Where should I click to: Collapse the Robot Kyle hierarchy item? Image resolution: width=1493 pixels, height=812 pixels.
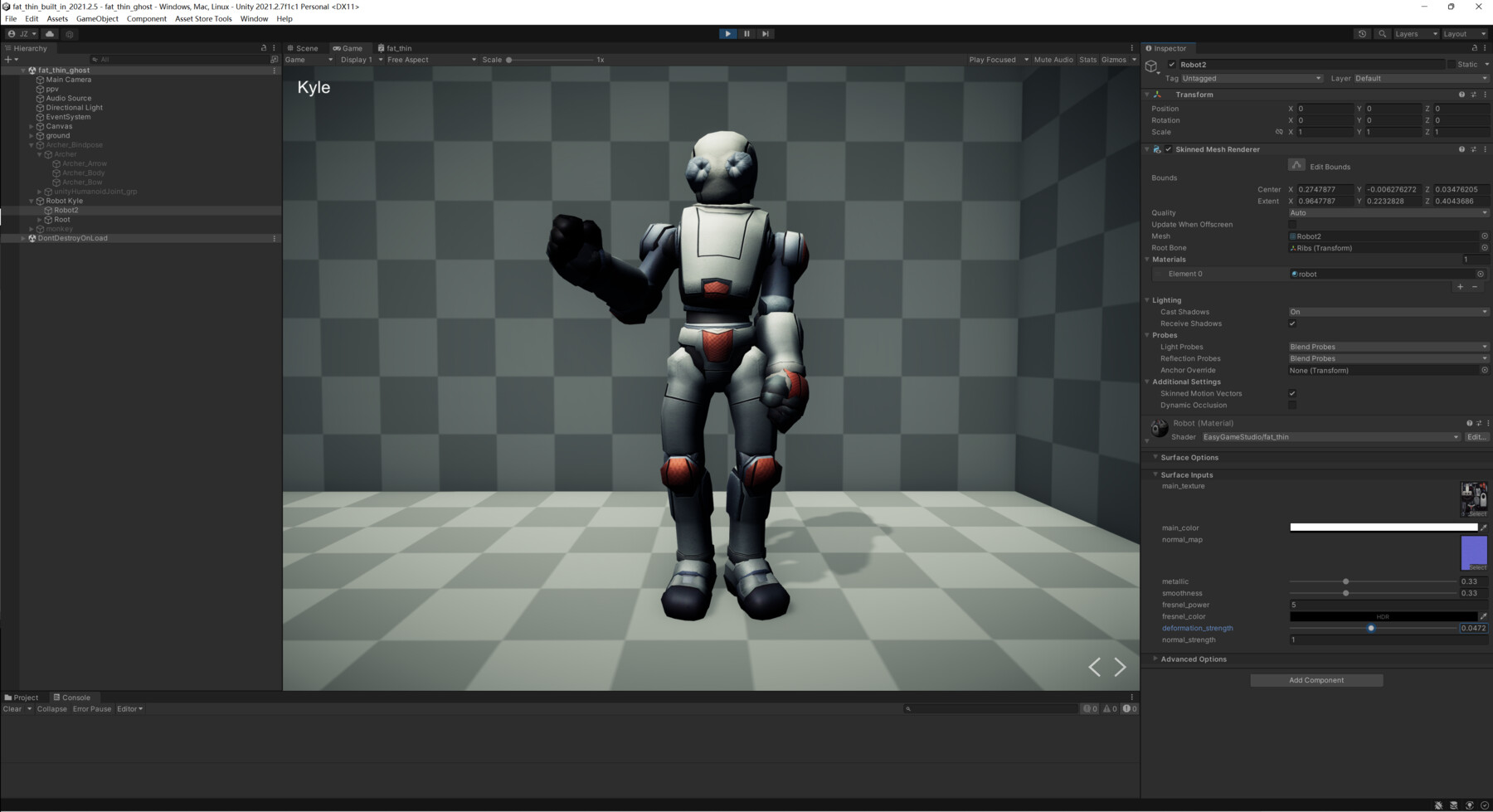coord(31,200)
